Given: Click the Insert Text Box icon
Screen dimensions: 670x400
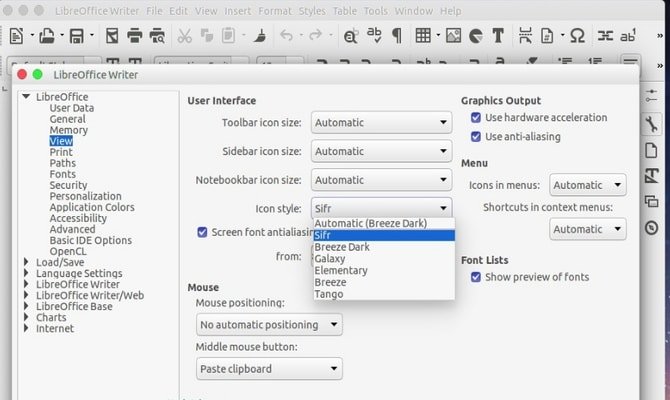Looking at the screenshot, I should 498,36.
